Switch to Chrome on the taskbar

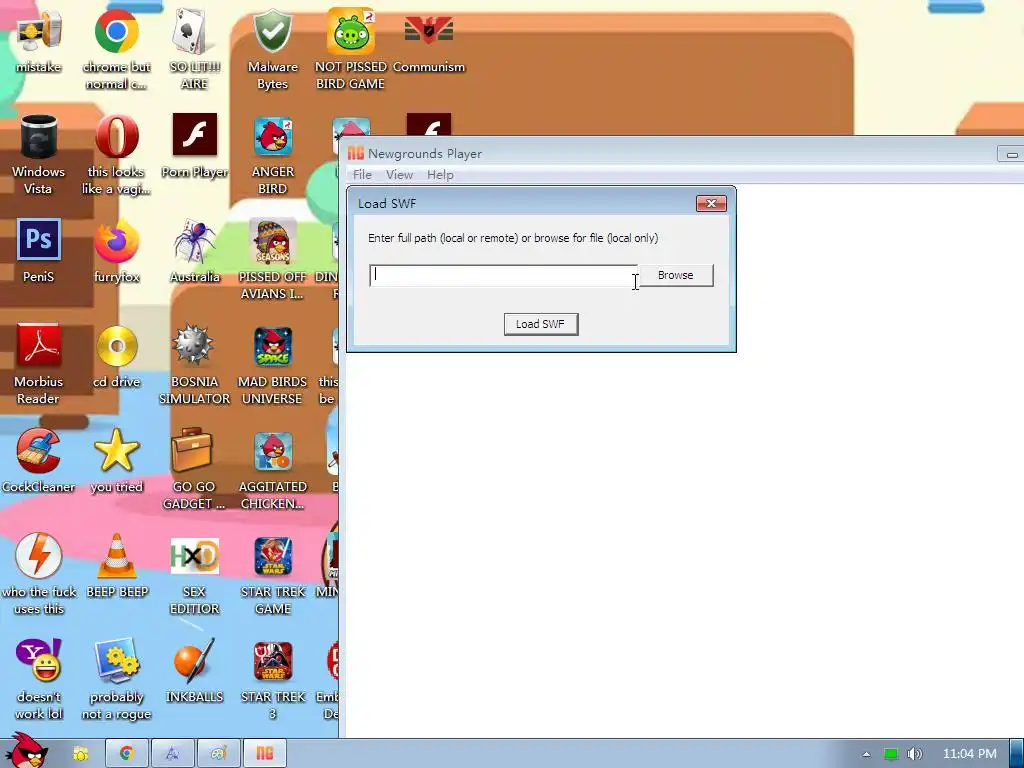coord(126,754)
